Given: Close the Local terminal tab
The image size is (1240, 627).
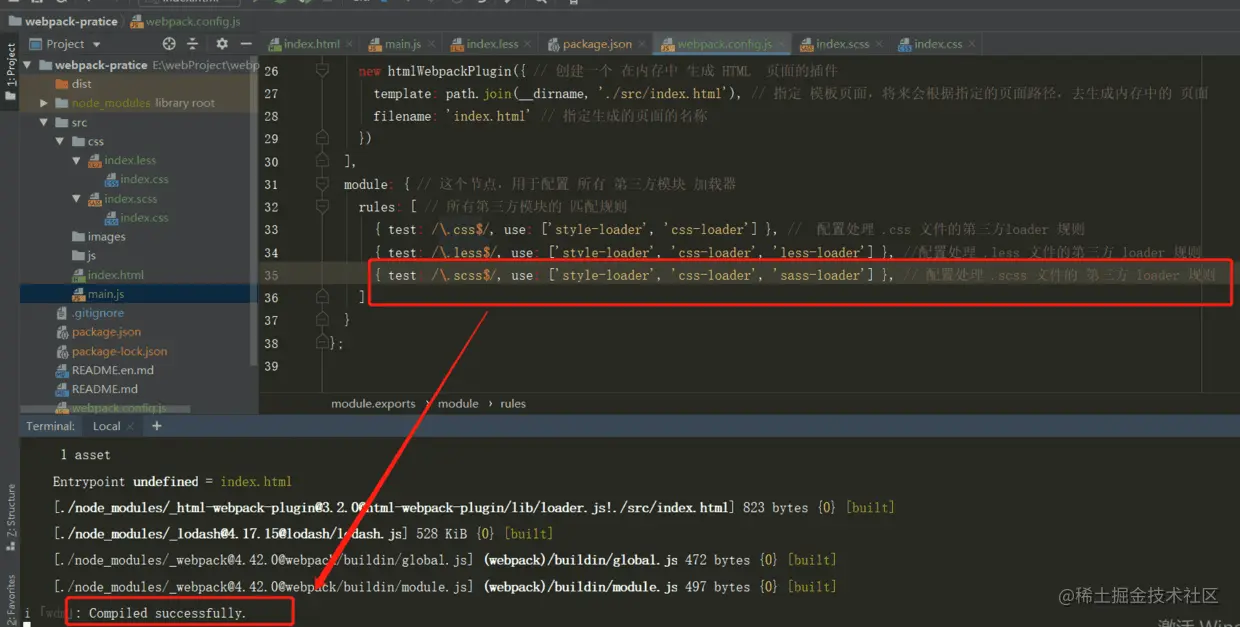Looking at the screenshot, I should 132,426.
